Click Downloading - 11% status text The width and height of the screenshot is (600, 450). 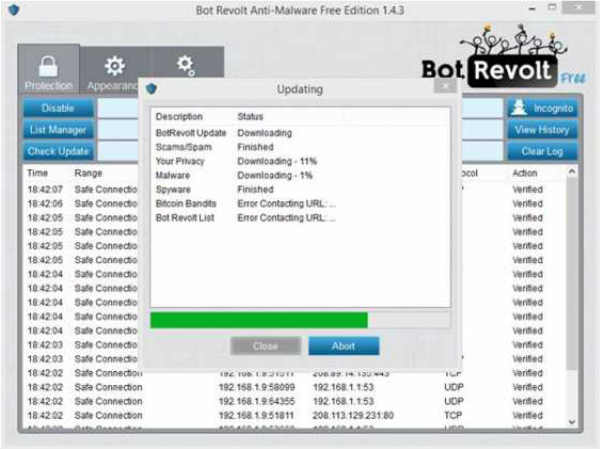pos(277,161)
